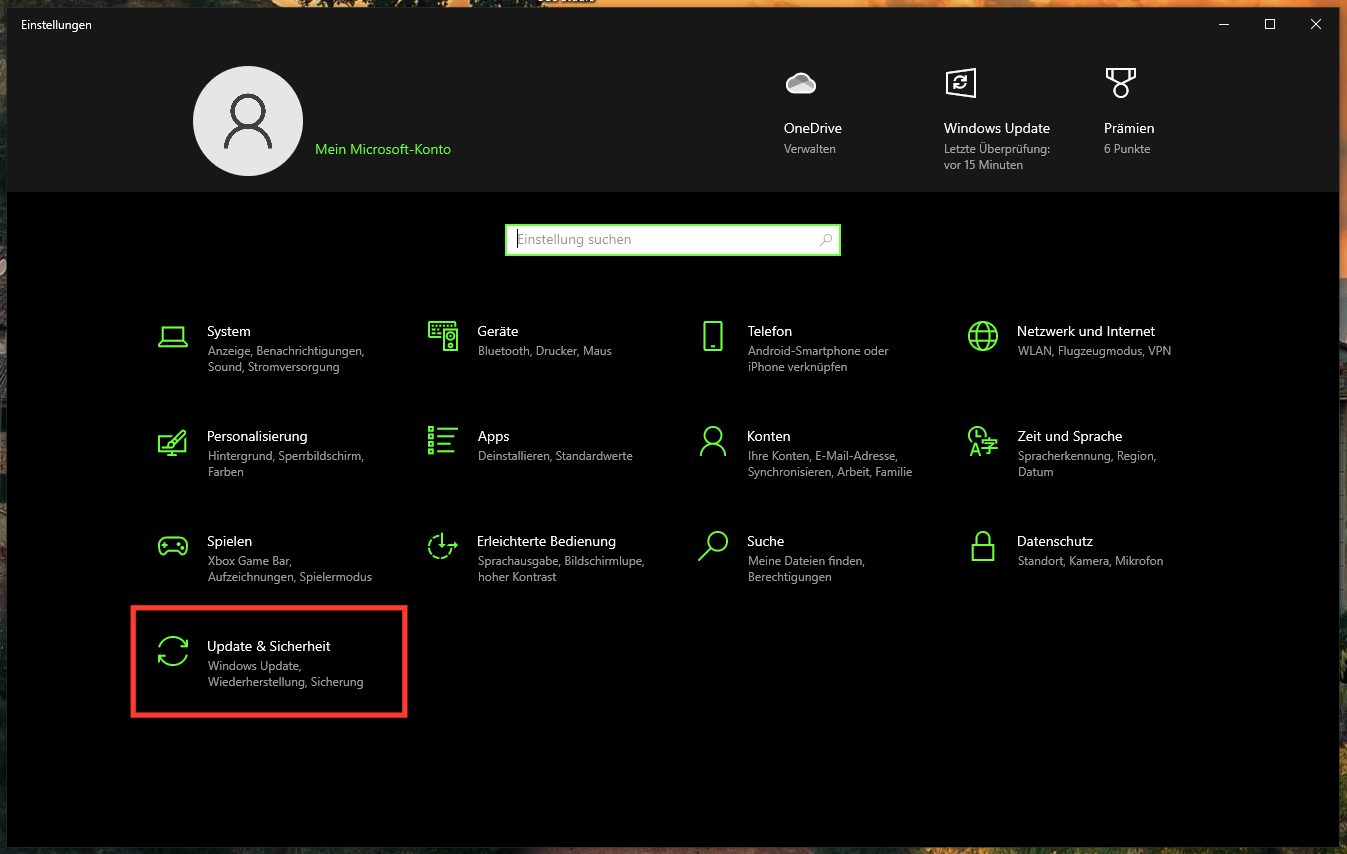1347x854 pixels.
Task: Click the Konten category title
Action: click(769, 436)
